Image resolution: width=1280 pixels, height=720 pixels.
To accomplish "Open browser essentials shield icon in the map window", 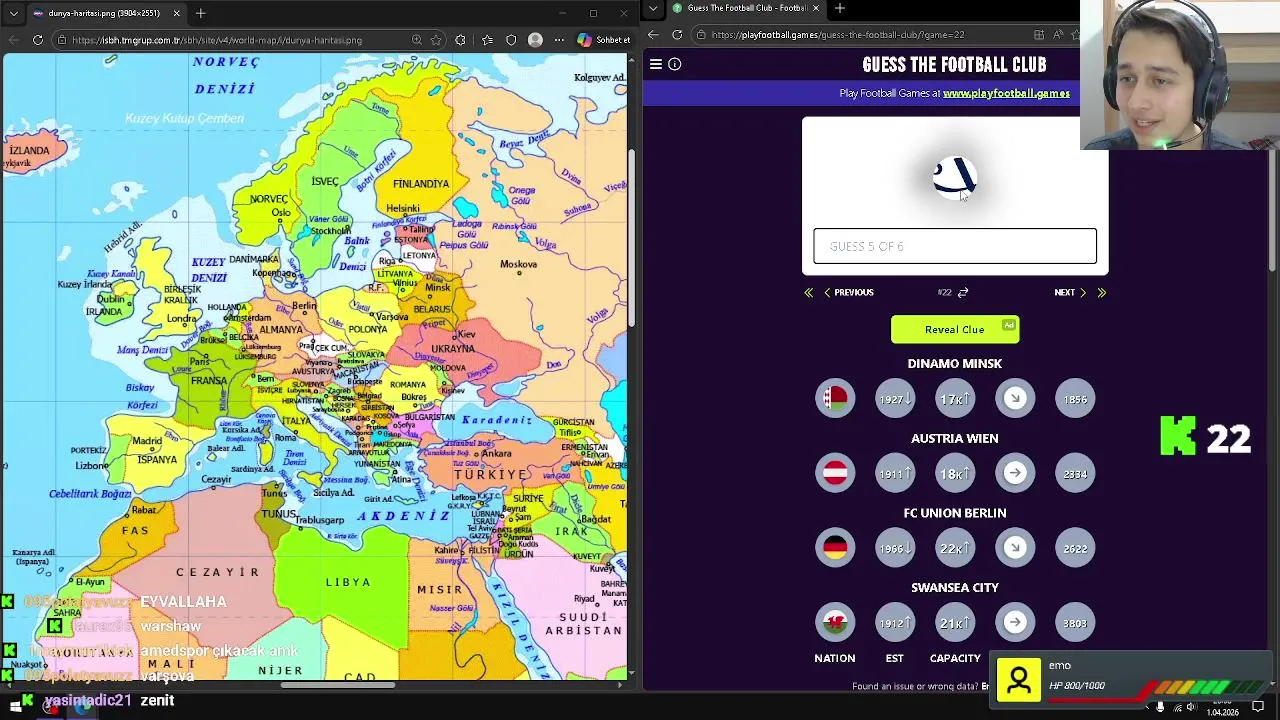I will click(x=511, y=40).
